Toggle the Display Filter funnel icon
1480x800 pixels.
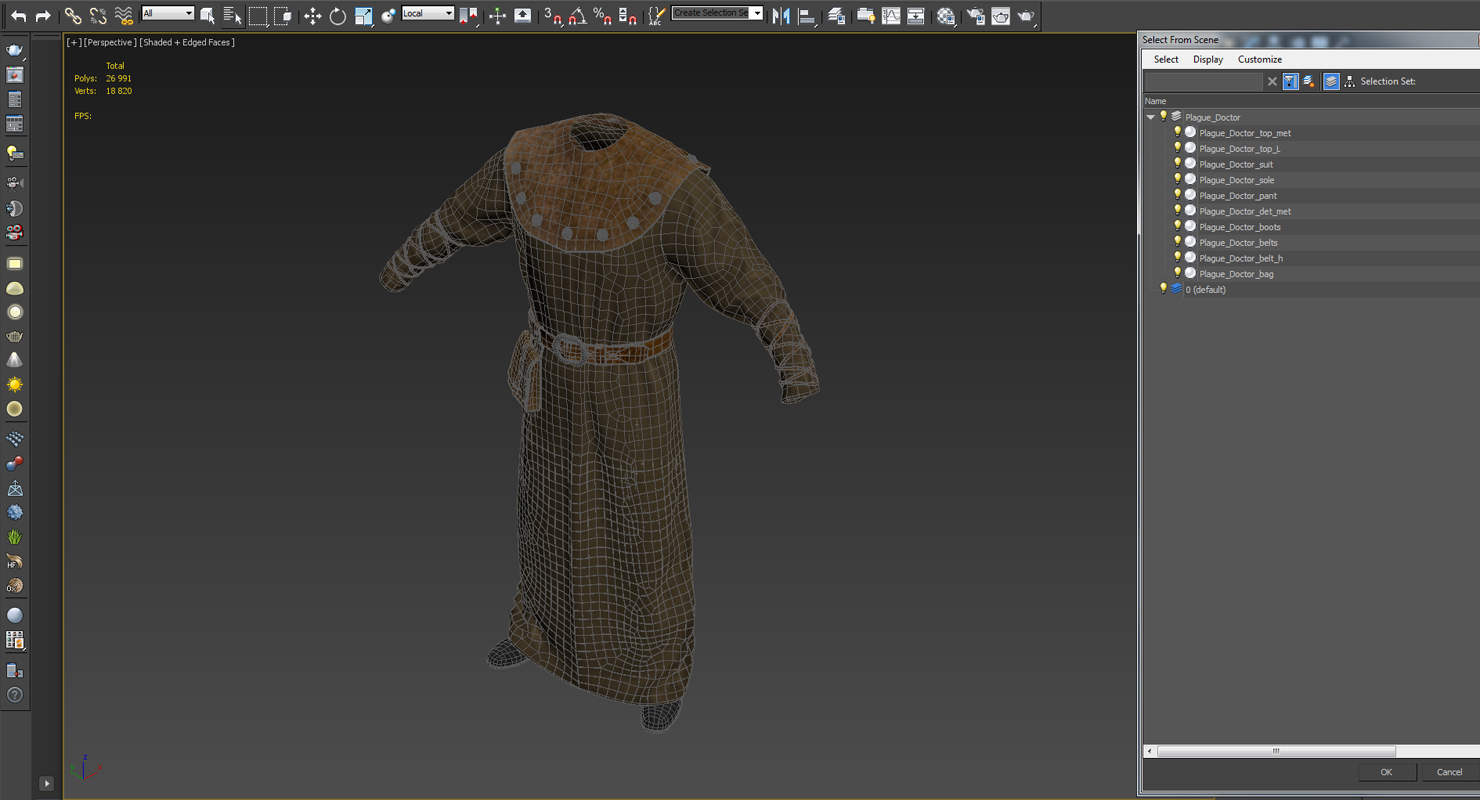point(1291,82)
